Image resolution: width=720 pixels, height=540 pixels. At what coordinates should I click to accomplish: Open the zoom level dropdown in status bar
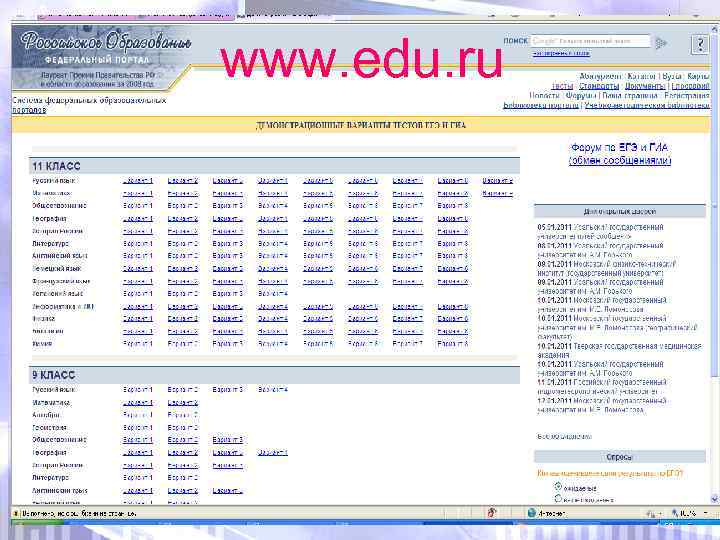(x=705, y=513)
